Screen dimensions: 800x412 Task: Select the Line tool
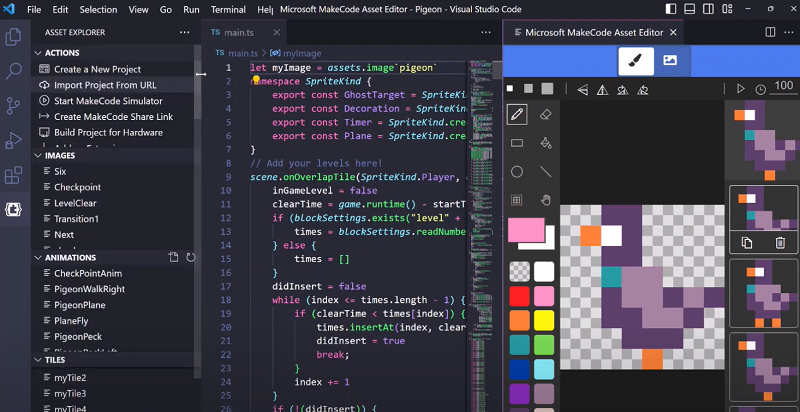pos(545,172)
